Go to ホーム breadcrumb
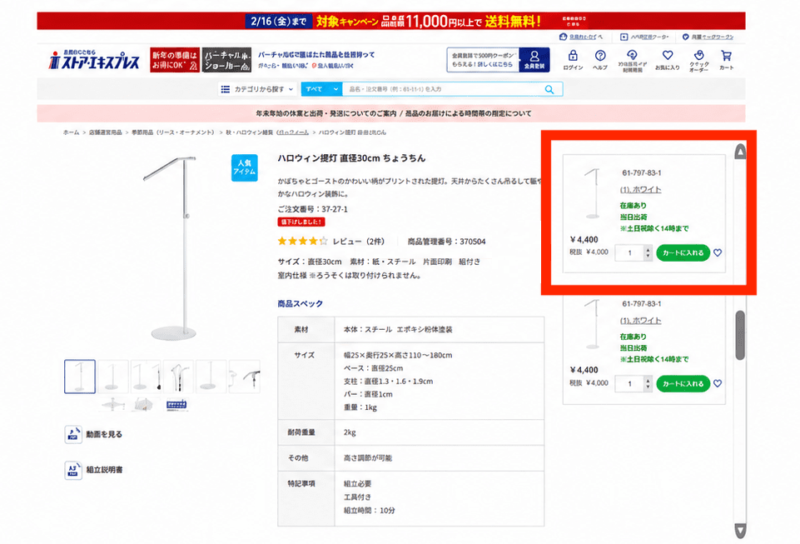The height and width of the screenshot is (544, 800). tap(71, 132)
